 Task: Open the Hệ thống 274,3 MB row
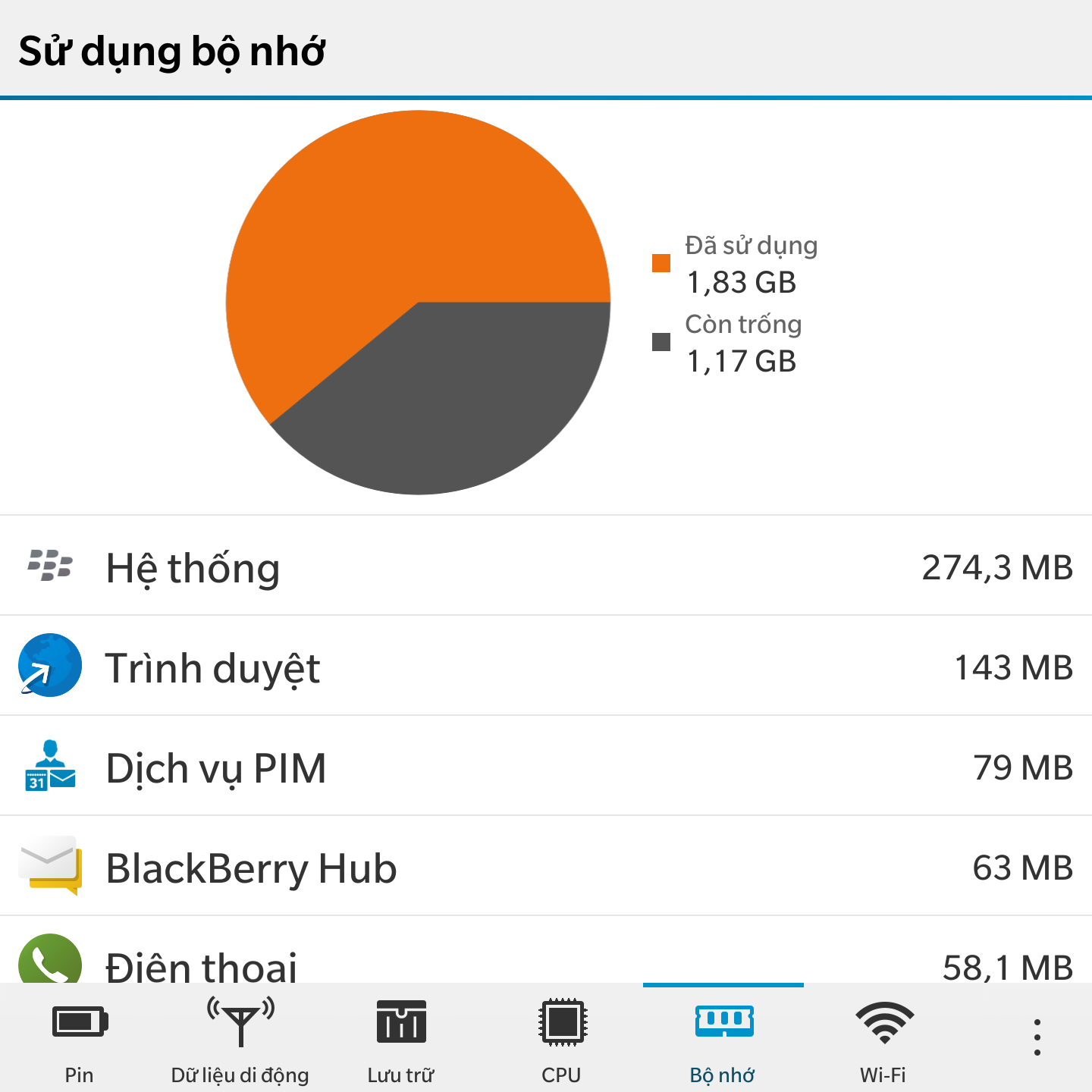546,566
